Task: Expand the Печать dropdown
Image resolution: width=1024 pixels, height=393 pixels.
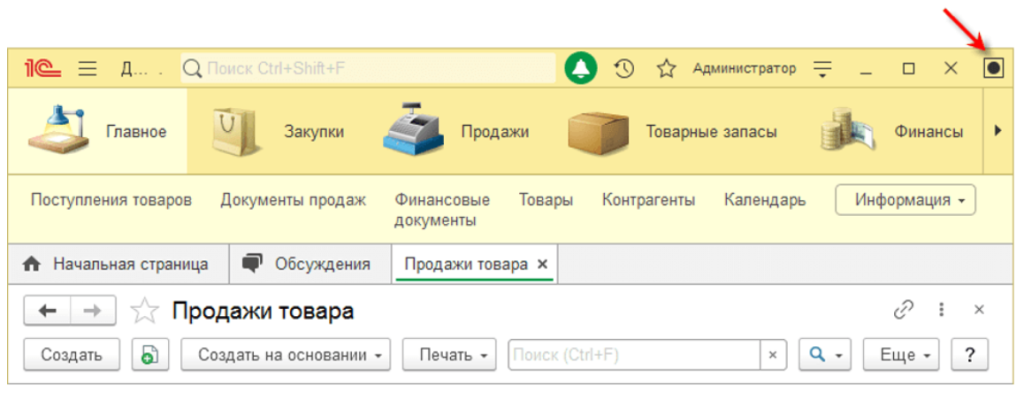Action: [x=449, y=354]
